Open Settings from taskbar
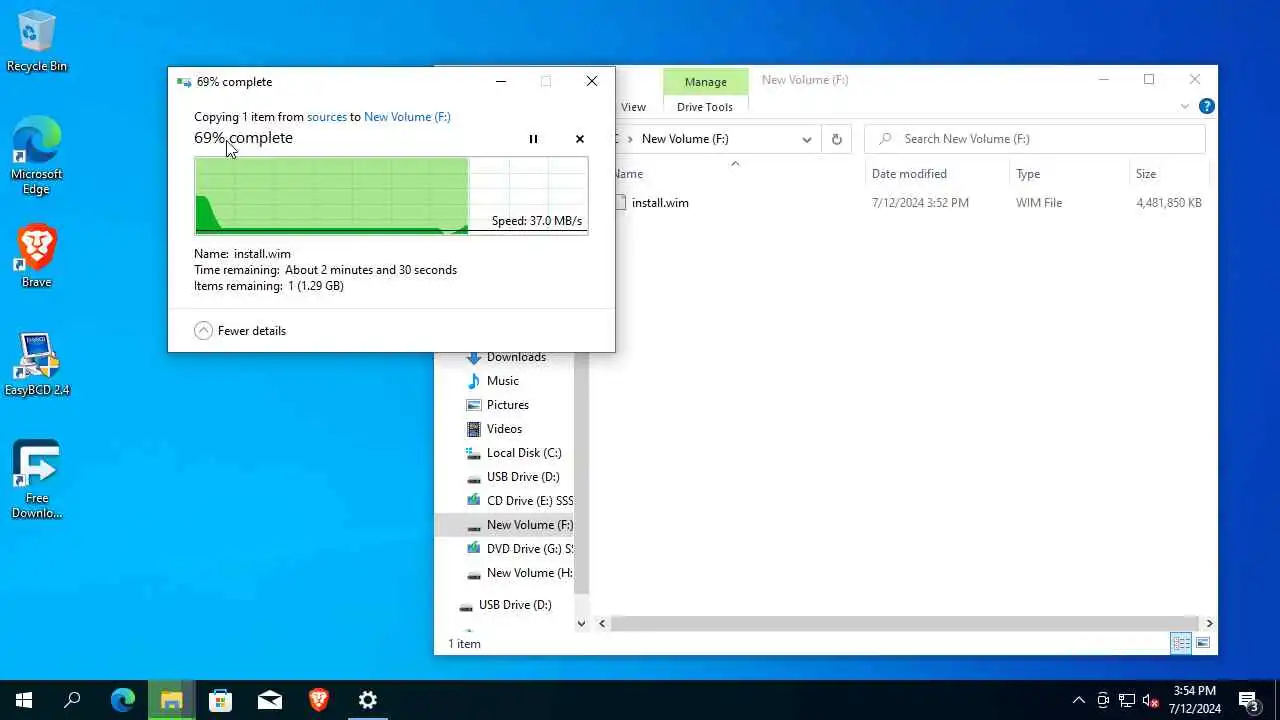Image resolution: width=1280 pixels, height=720 pixels. tap(367, 700)
